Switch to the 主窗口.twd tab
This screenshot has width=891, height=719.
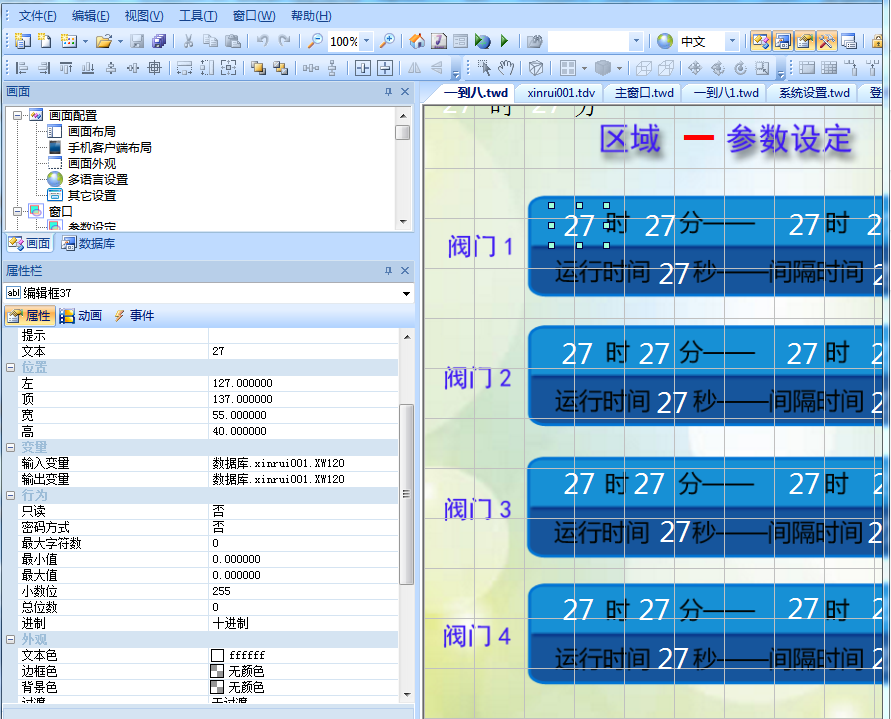click(644, 92)
